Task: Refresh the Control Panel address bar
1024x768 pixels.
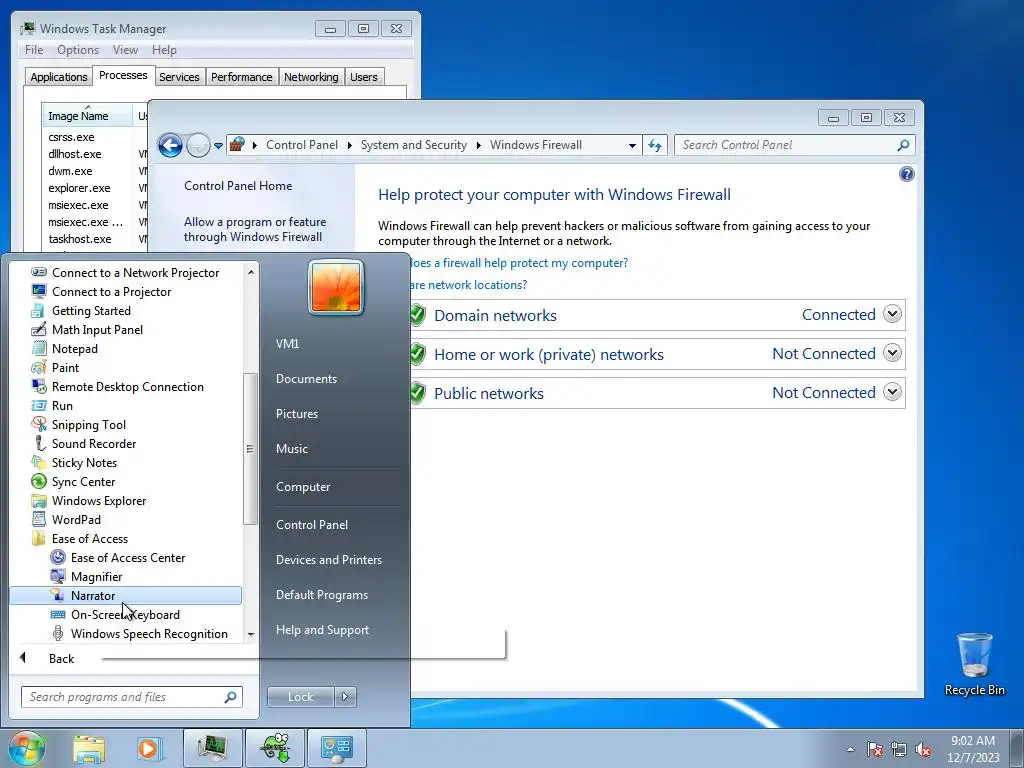Action: pyautogui.click(x=655, y=146)
